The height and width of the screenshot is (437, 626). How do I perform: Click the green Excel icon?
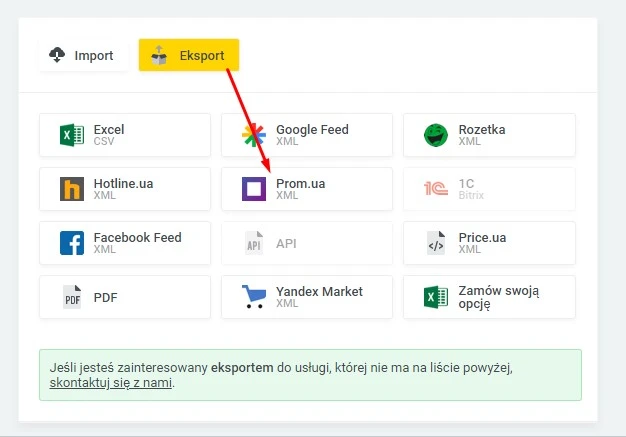click(x=72, y=135)
